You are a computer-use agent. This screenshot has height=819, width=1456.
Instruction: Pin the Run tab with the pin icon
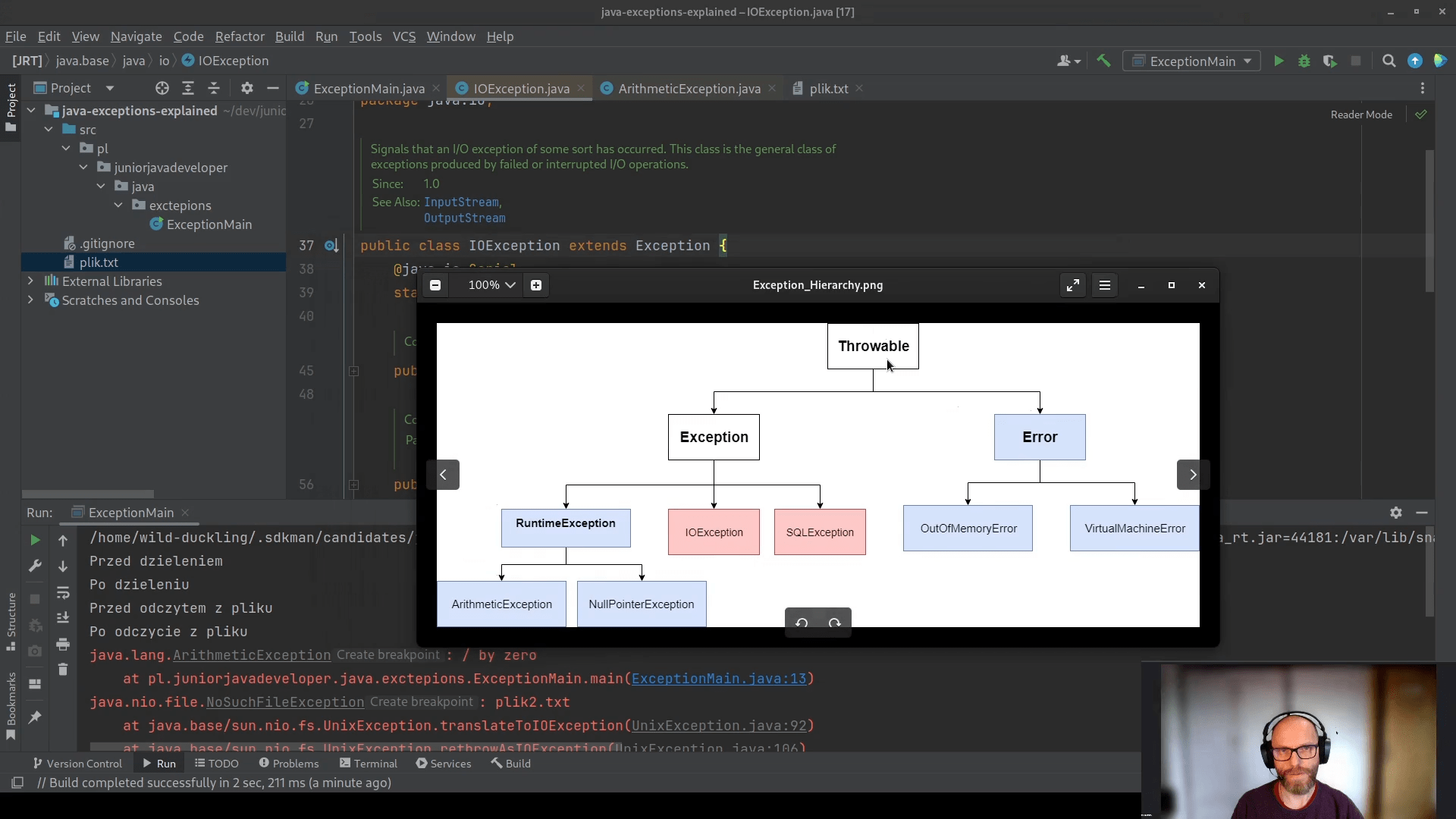pos(35,717)
